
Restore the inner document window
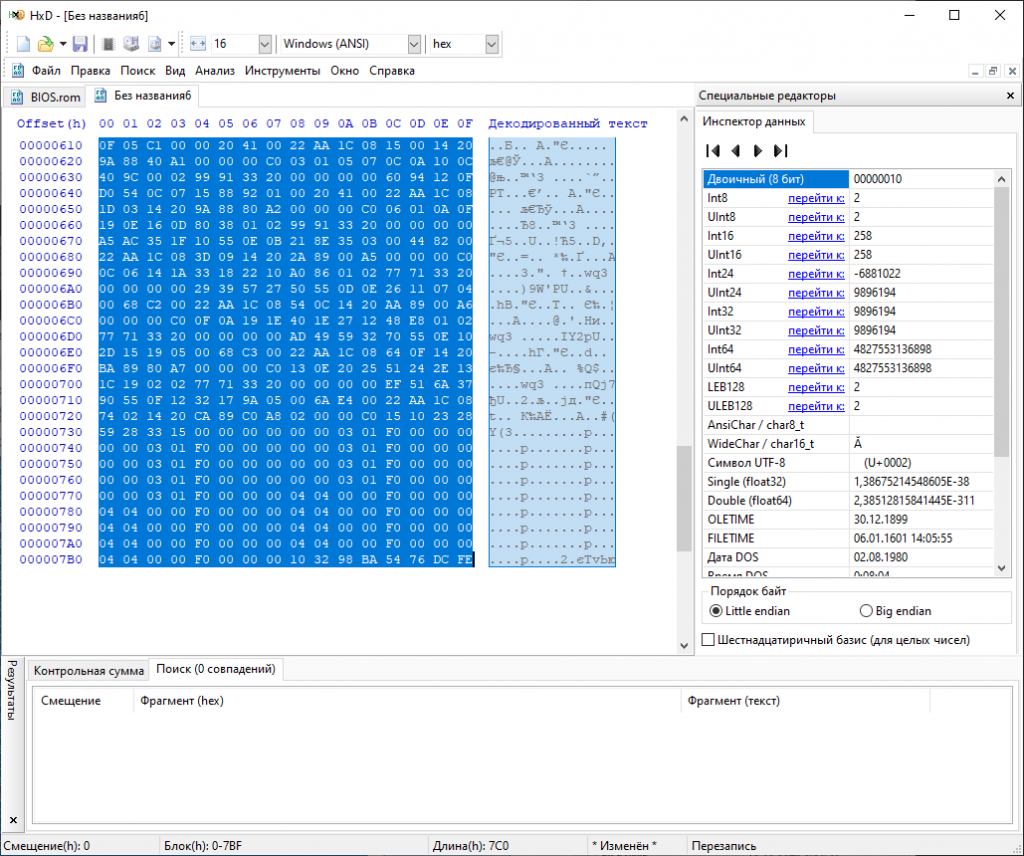(x=993, y=71)
